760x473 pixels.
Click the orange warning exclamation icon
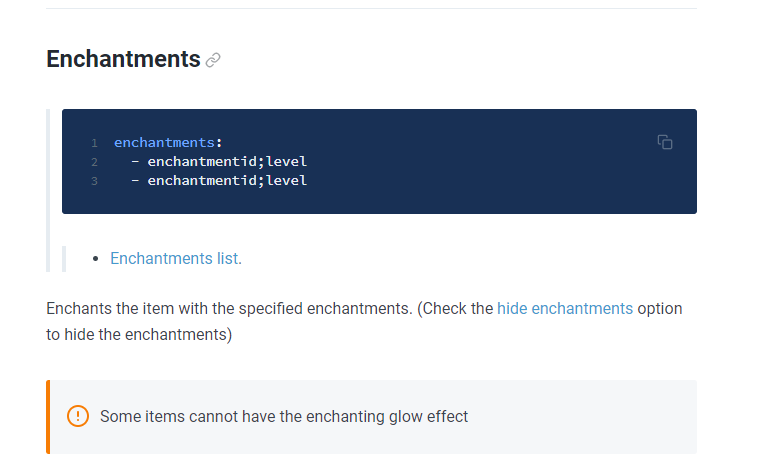click(78, 416)
